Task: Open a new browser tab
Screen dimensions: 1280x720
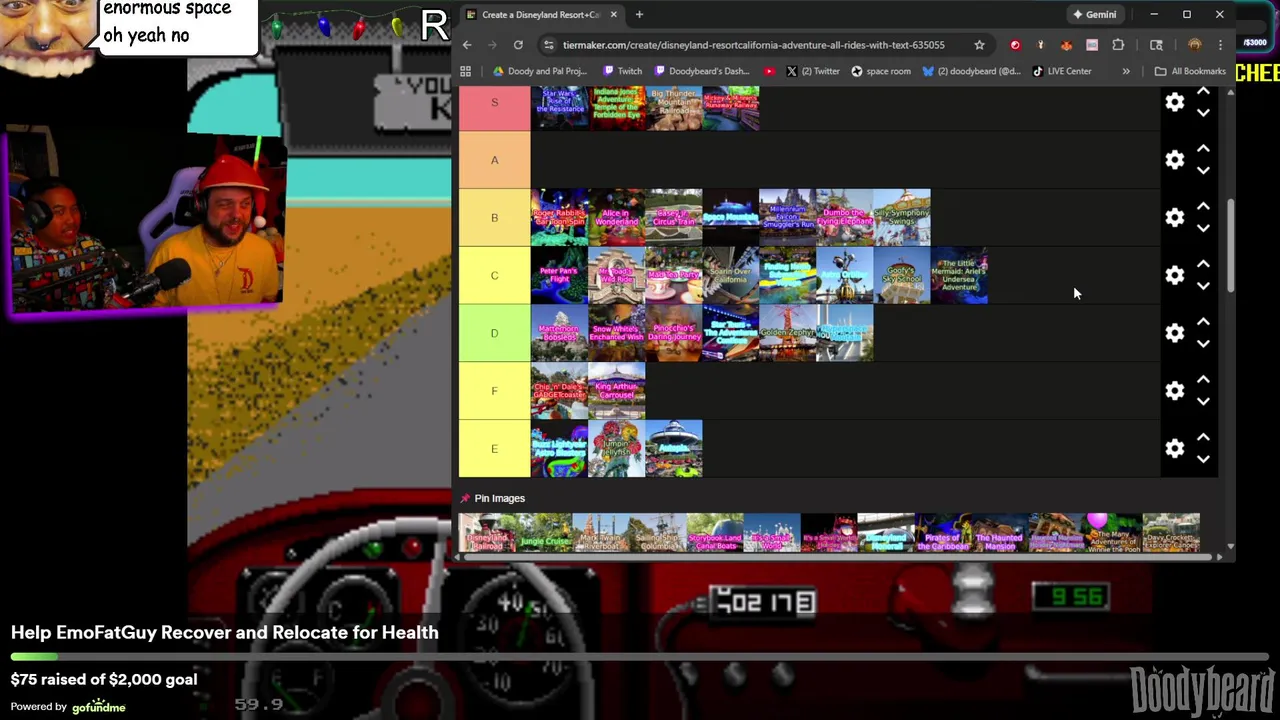Action: pyautogui.click(x=639, y=14)
